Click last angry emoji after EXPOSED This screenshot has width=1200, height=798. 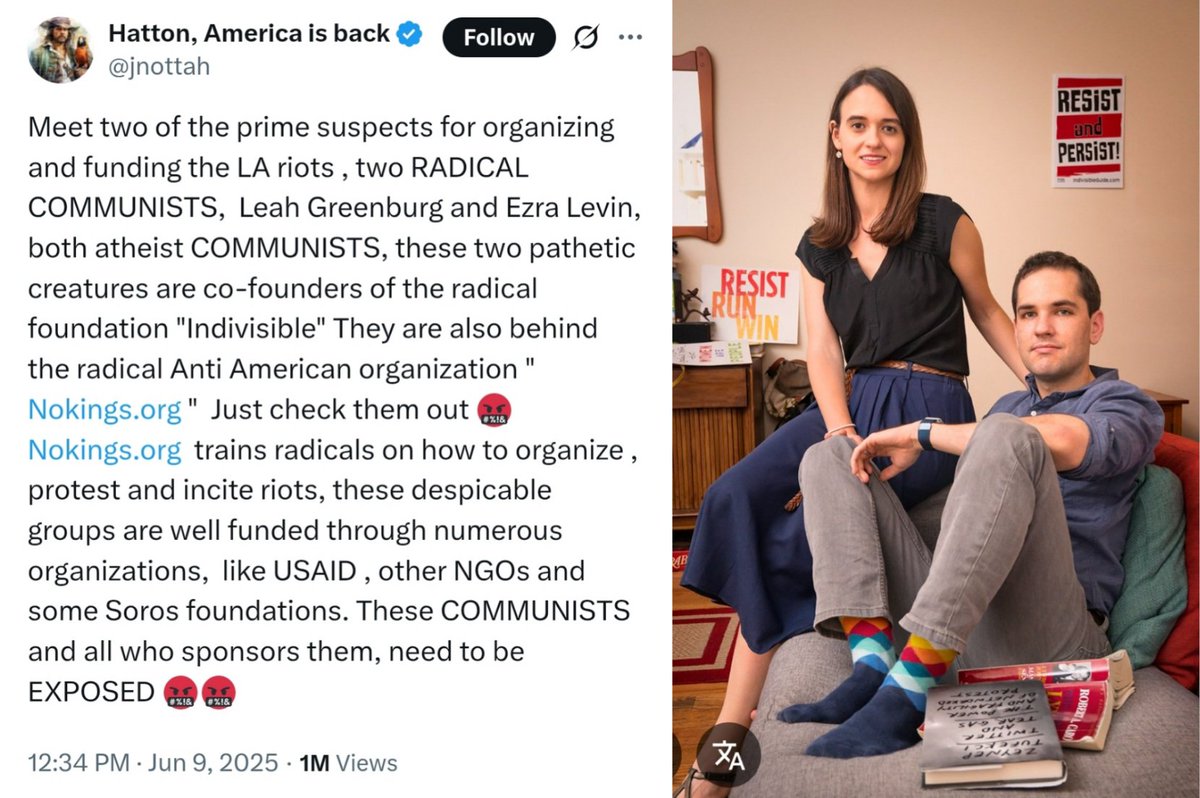coord(218,692)
